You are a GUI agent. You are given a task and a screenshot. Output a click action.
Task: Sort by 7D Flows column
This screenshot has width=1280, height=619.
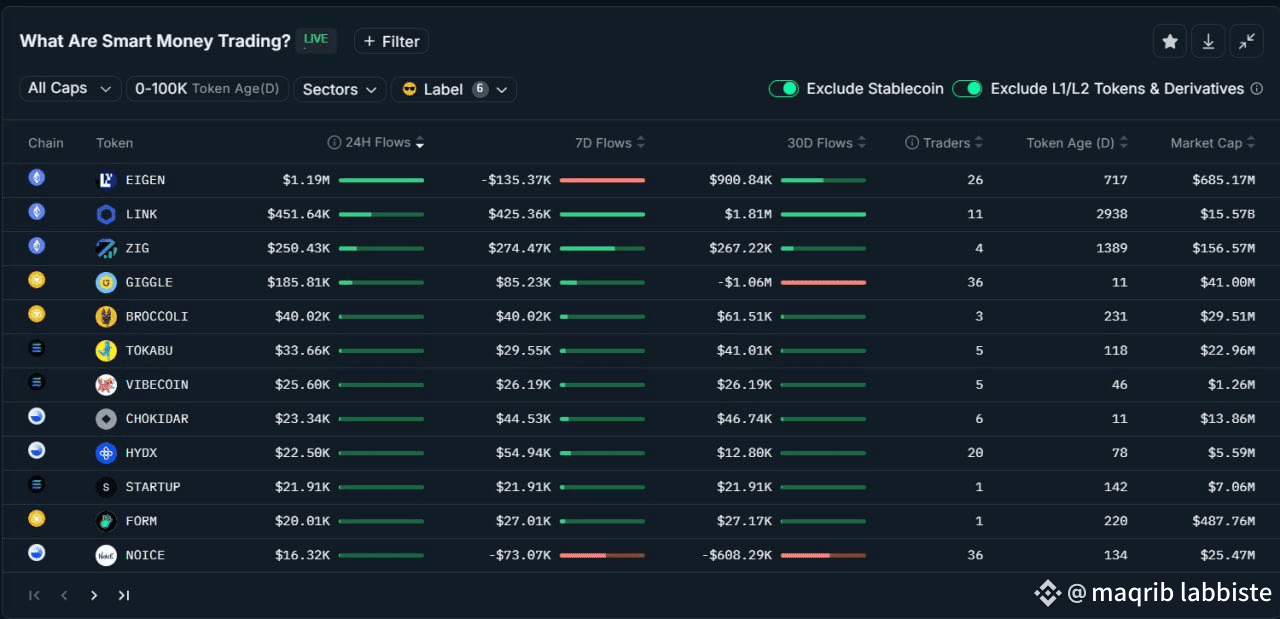click(610, 143)
